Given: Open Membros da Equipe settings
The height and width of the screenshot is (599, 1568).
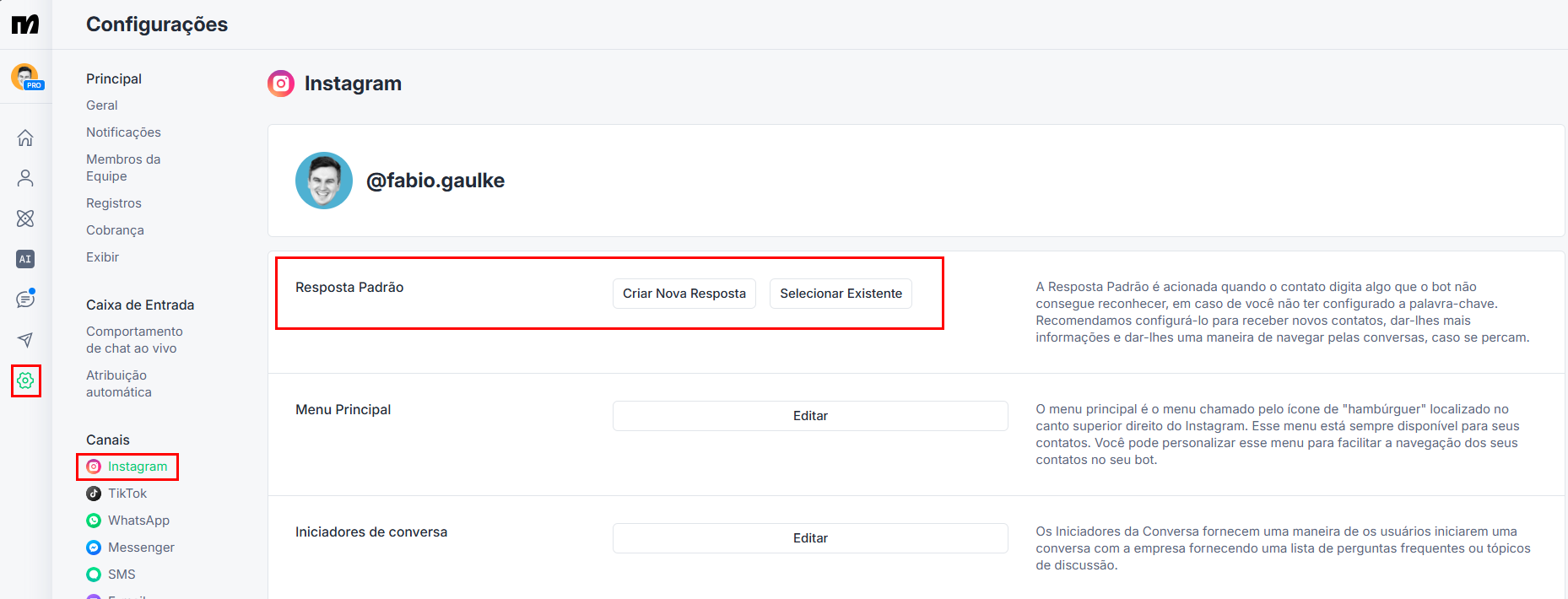Looking at the screenshot, I should pos(123,168).
